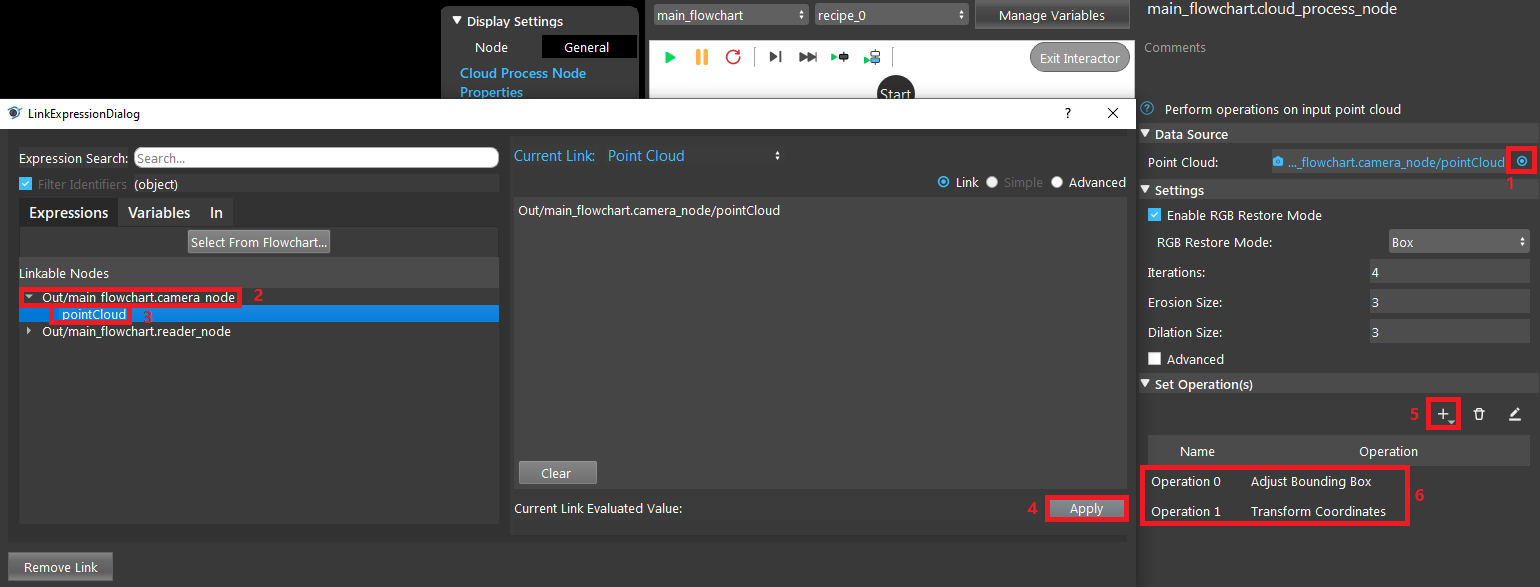Step to the next node with the single-step icon
The height and width of the screenshot is (587, 1540).
tap(775, 57)
